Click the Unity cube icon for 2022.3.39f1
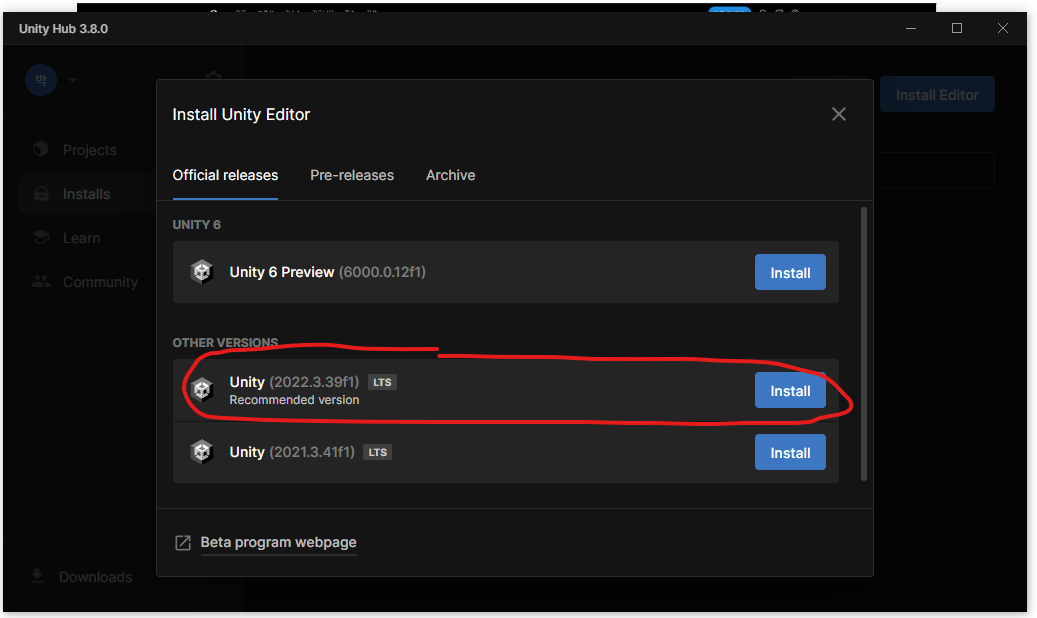The height and width of the screenshot is (618, 1037). [202, 390]
